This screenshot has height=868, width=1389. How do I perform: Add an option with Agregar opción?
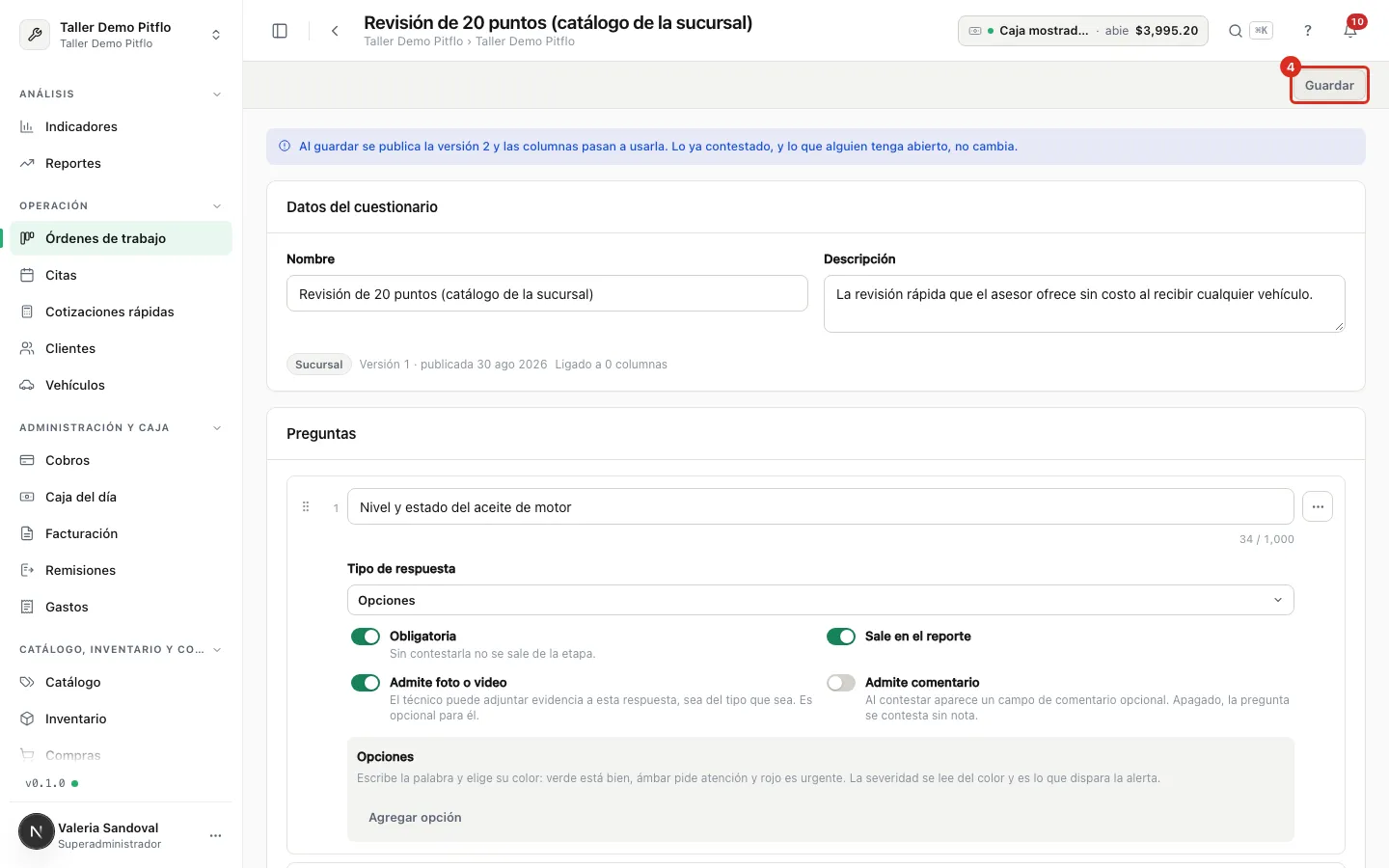click(x=415, y=817)
